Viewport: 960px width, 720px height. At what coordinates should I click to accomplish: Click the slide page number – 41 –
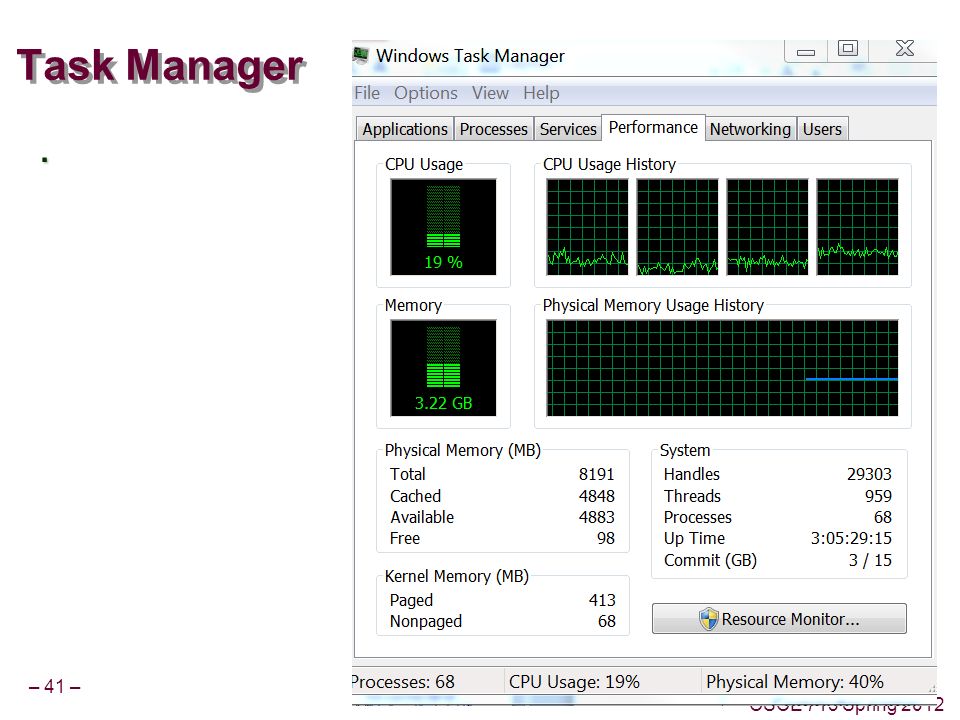coord(54,687)
